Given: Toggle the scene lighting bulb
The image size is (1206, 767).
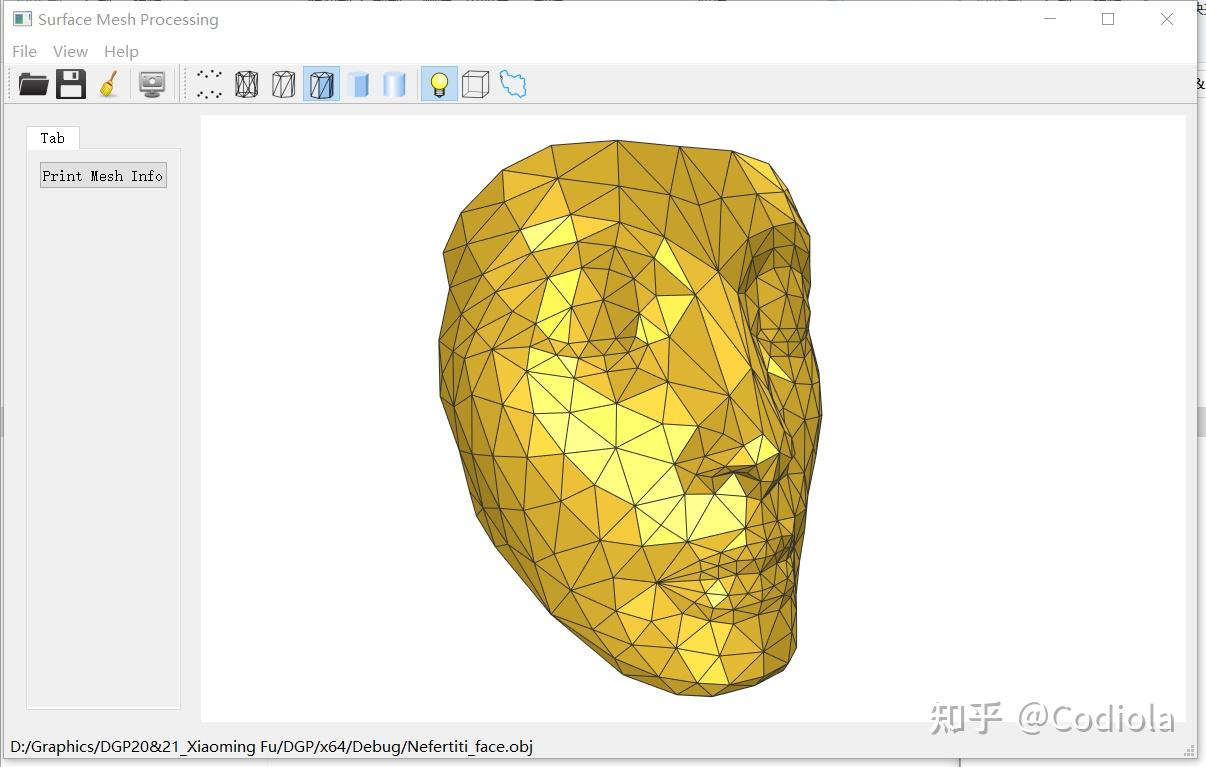Looking at the screenshot, I should point(438,84).
